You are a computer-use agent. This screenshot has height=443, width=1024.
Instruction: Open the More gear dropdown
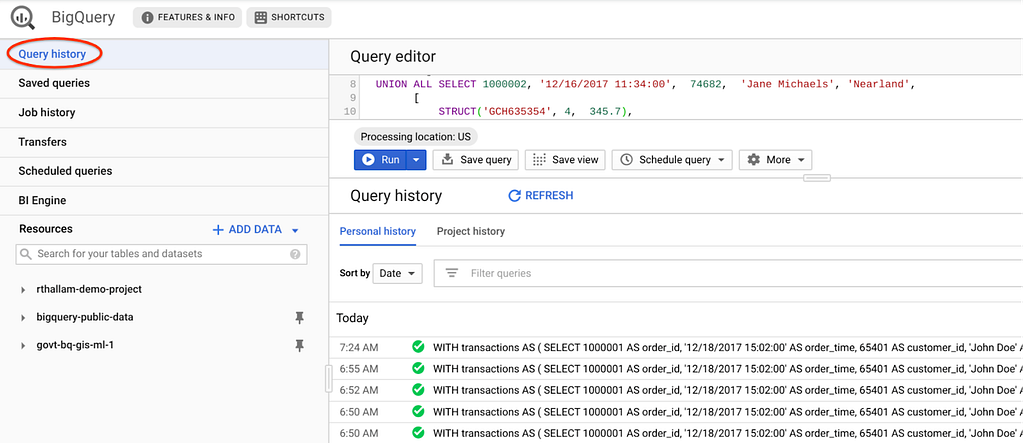coord(775,159)
